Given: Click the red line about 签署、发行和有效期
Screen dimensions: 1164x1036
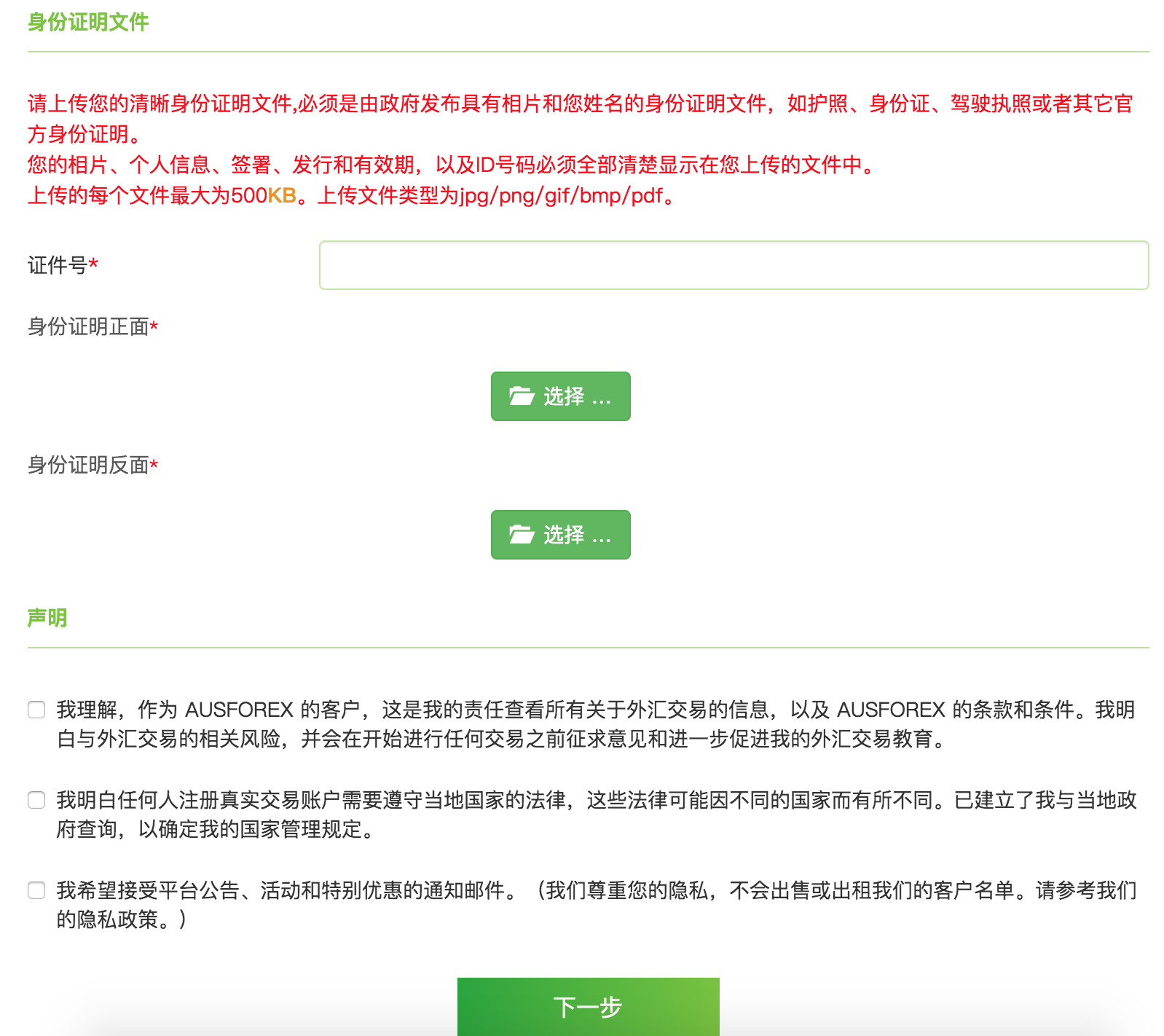Looking at the screenshot, I should (x=452, y=165).
